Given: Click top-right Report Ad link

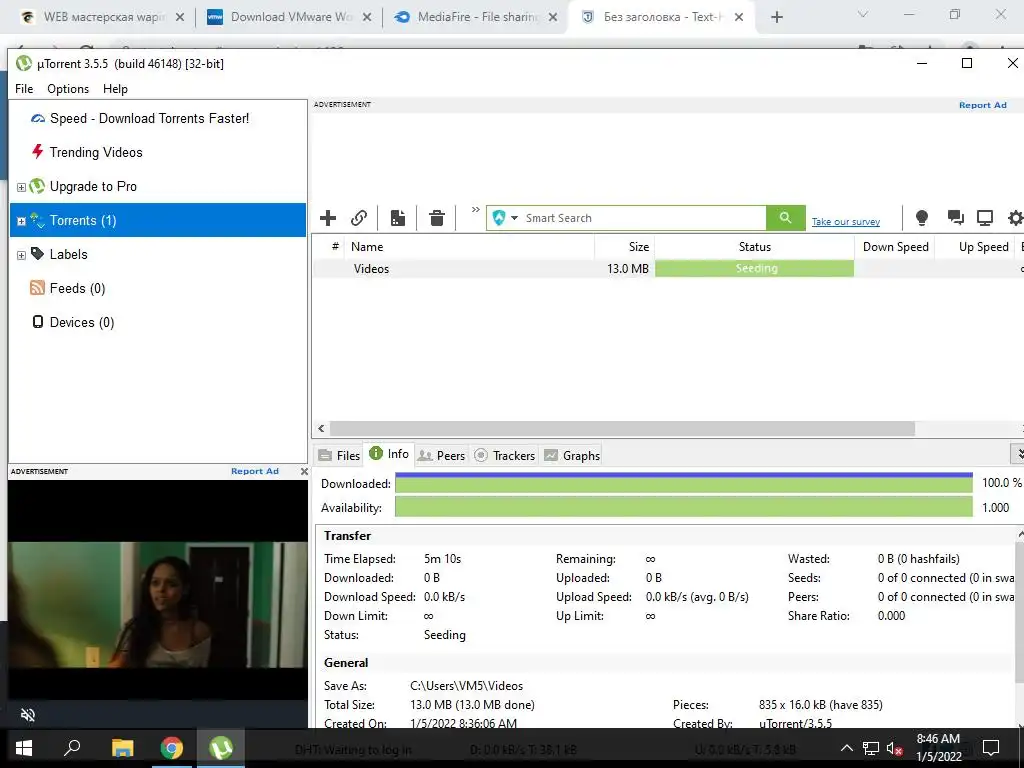Looking at the screenshot, I should [x=982, y=105].
